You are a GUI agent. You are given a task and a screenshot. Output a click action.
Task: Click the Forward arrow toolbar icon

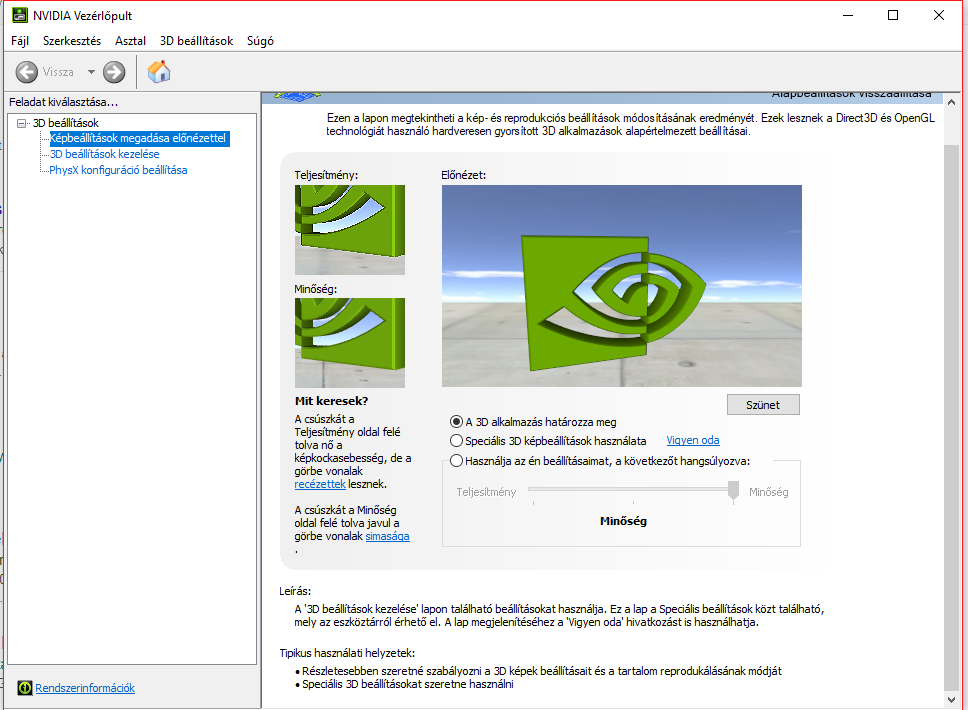[114, 72]
